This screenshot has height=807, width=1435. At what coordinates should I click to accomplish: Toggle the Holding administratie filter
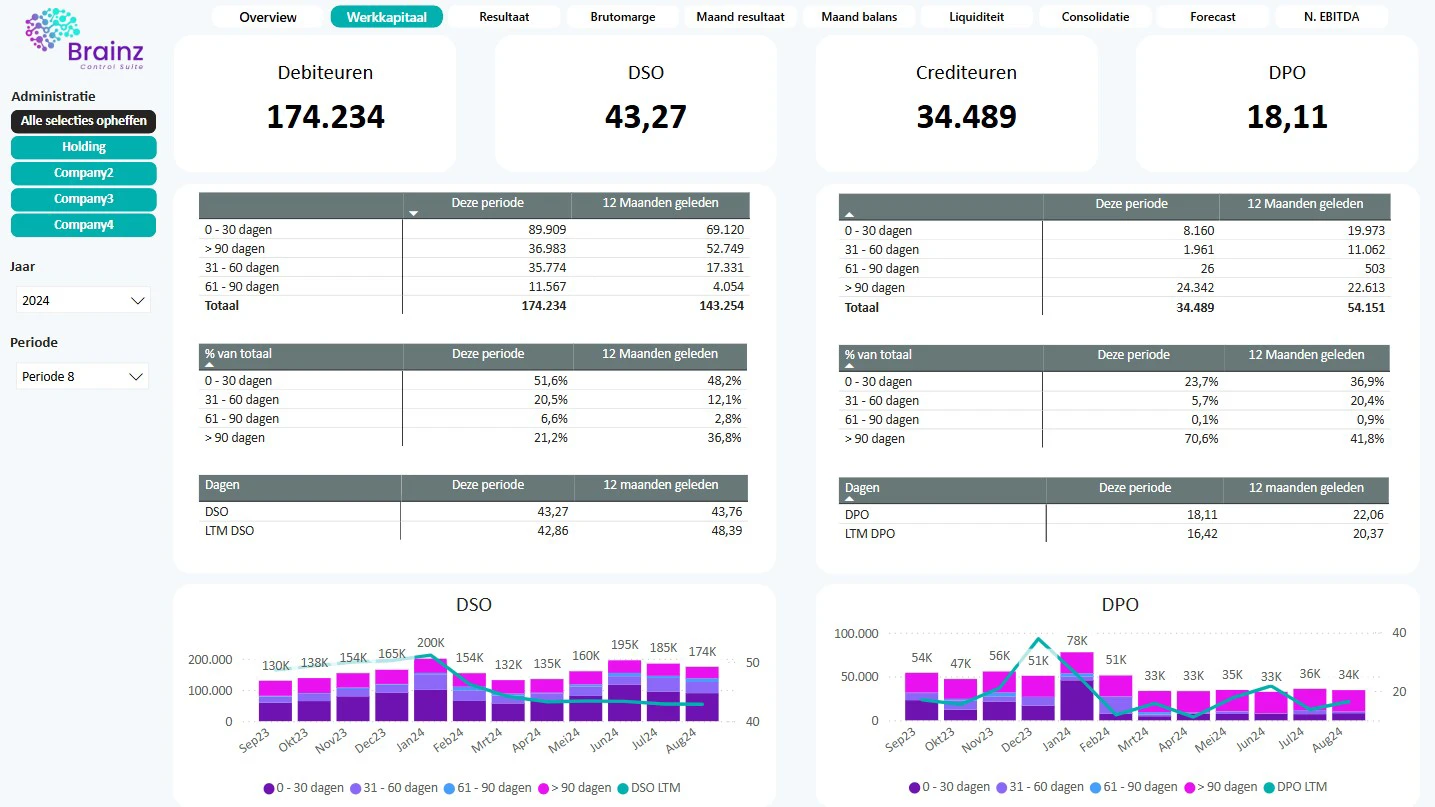(x=84, y=147)
